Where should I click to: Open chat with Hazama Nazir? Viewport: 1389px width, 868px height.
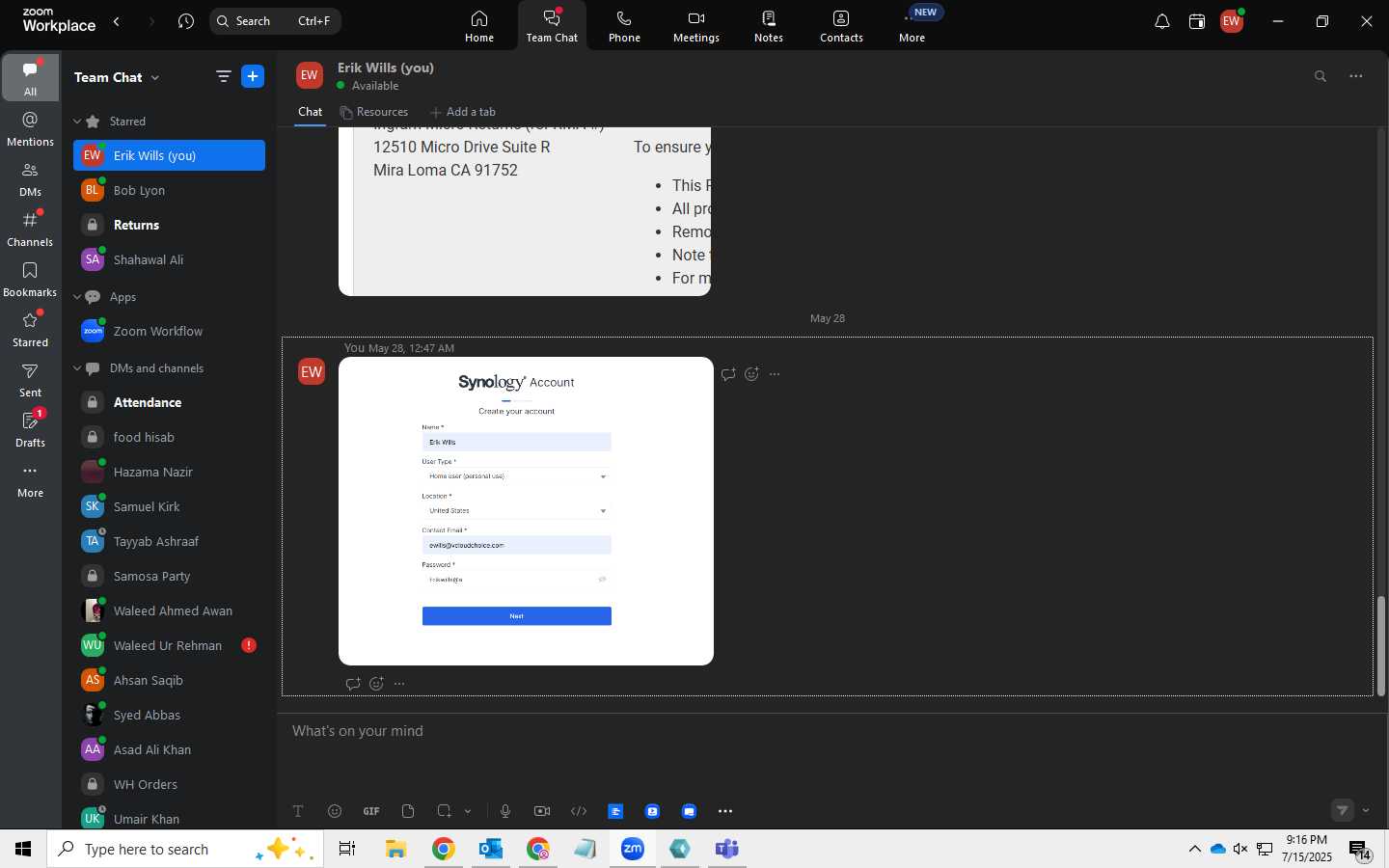[169, 472]
